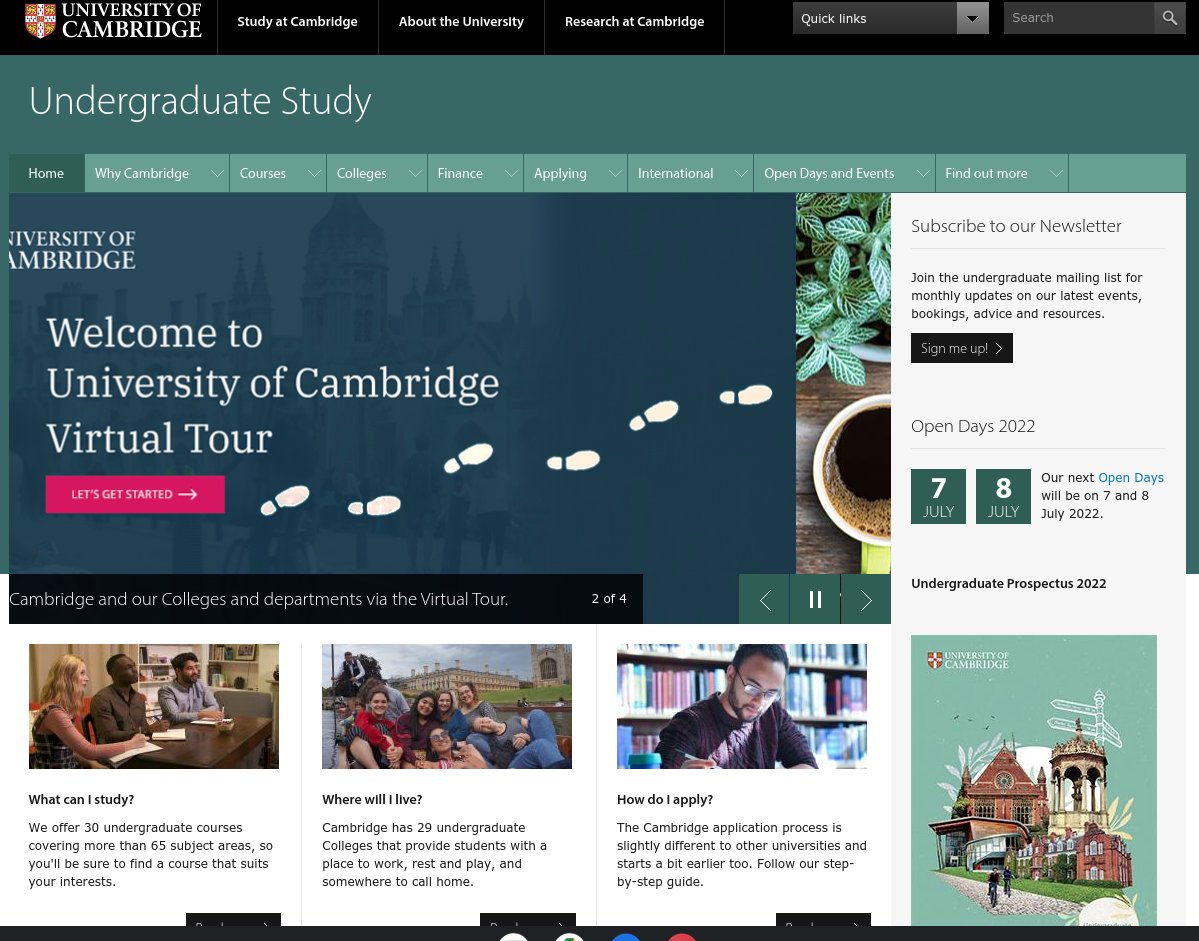The width and height of the screenshot is (1199, 941).
Task: Click the 8 July date tile
Action: pos(1003,497)
